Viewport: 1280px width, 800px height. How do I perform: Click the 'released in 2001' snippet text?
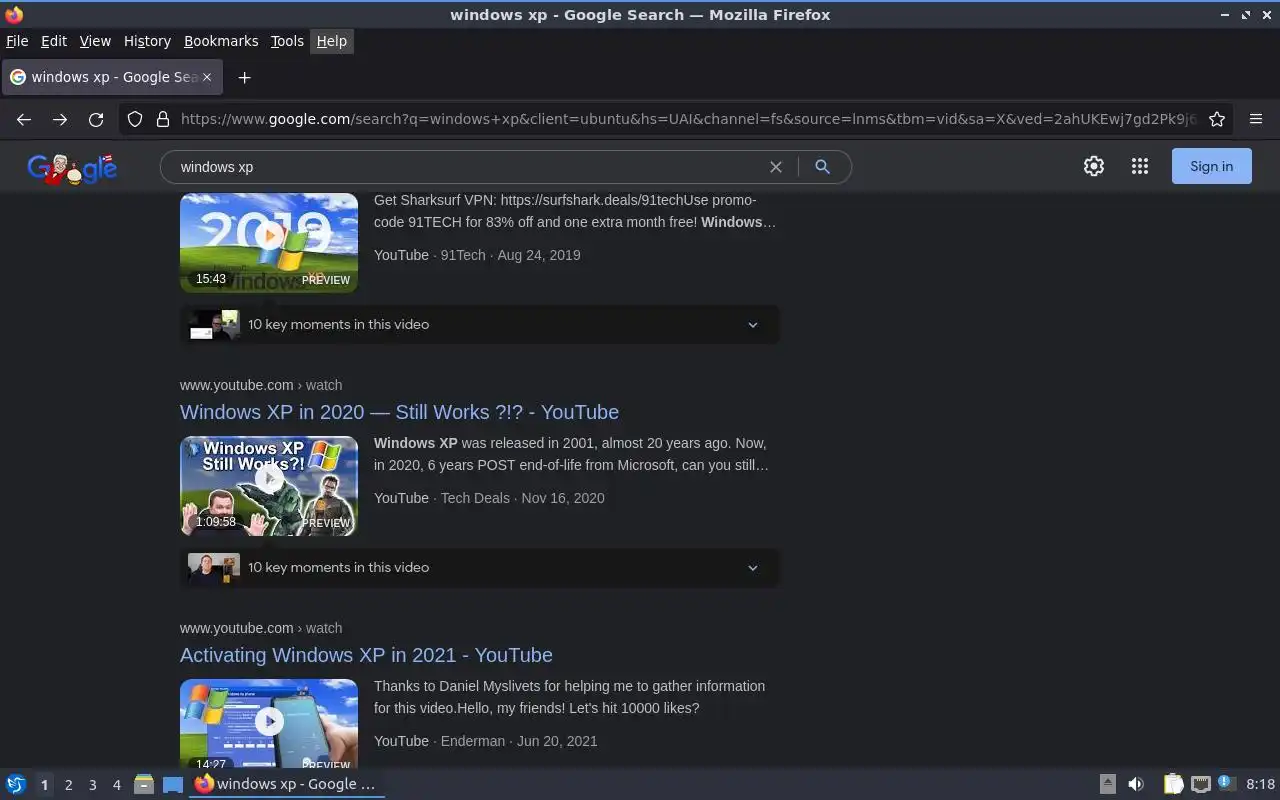[571, 454]
